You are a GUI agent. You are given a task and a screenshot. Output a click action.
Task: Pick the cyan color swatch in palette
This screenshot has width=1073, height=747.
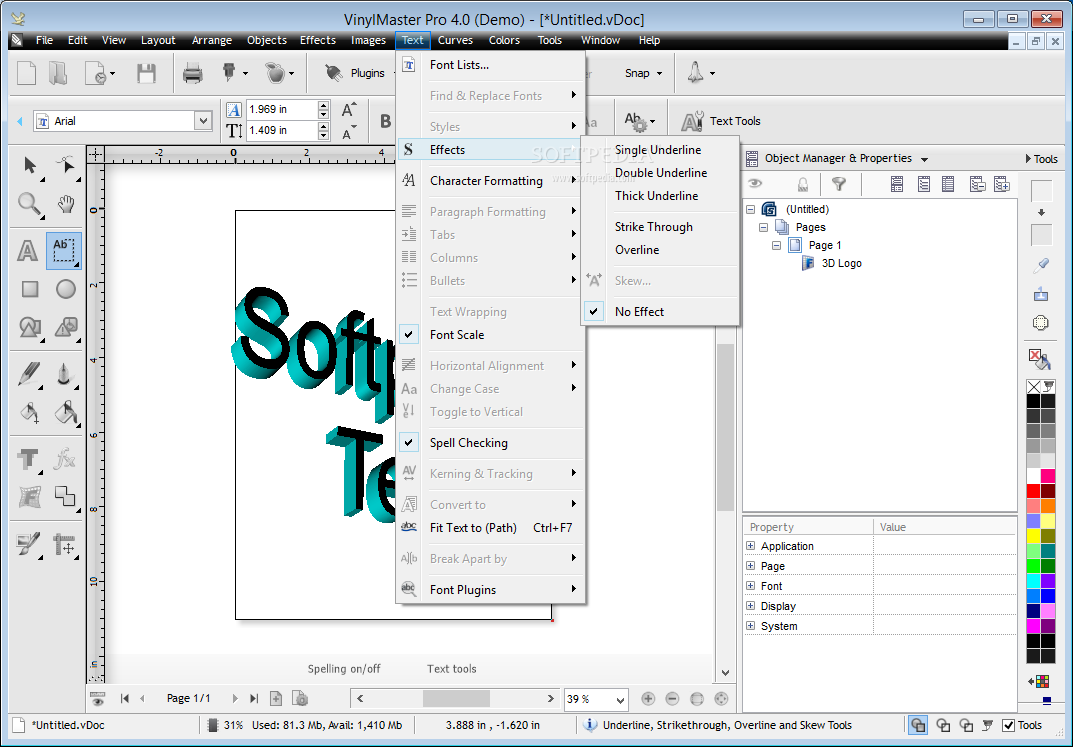point(1033,581)
